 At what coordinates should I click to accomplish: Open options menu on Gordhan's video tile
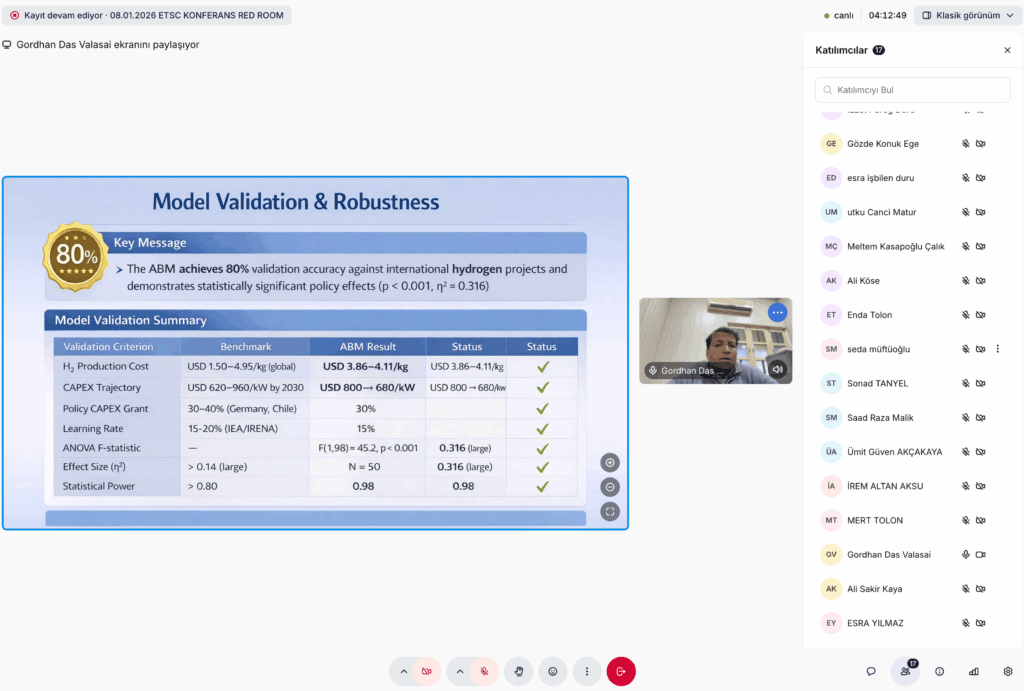point(777,312)
